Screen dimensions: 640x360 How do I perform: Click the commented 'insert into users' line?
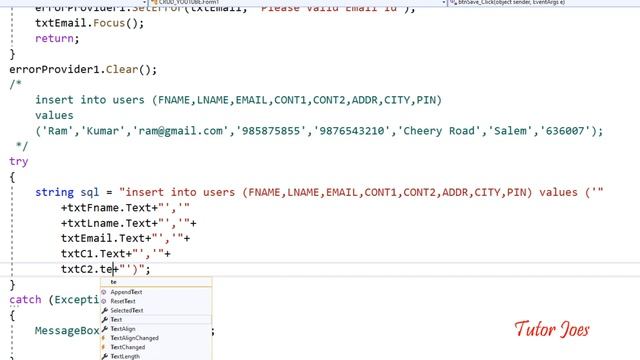pos(238,100)
